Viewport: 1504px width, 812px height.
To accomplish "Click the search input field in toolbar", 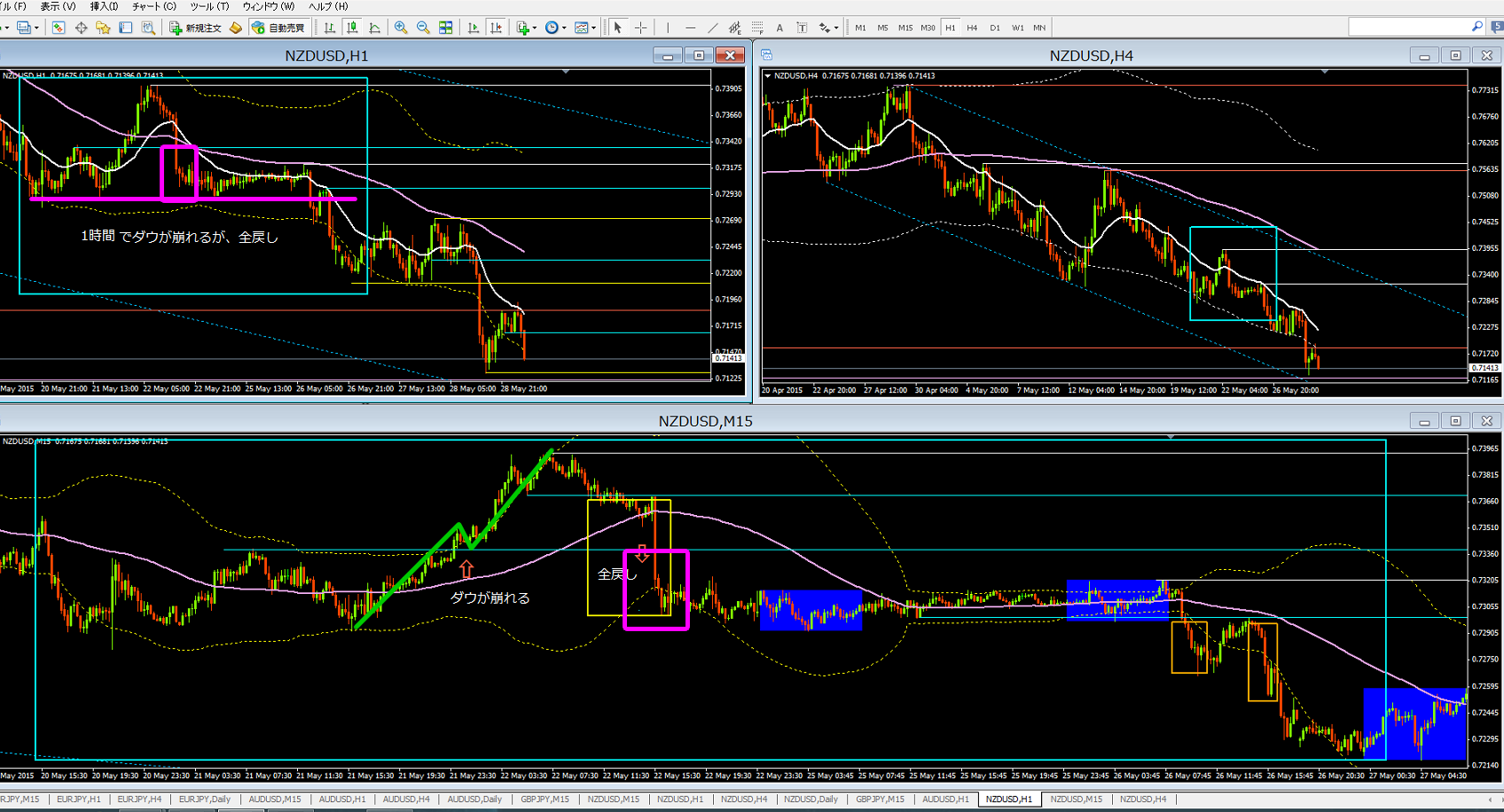I will click(x=1408, y=27).
